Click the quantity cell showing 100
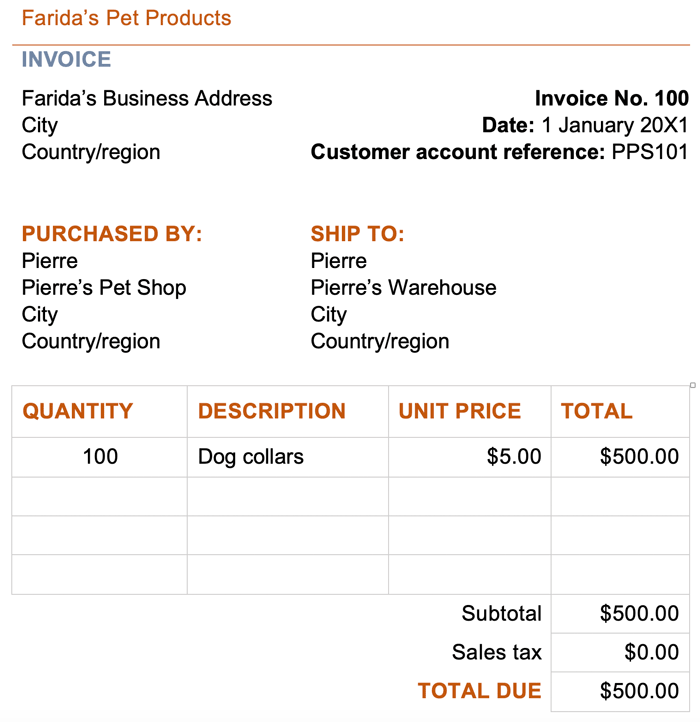The image size is (700, 722). tap(100, 457)
